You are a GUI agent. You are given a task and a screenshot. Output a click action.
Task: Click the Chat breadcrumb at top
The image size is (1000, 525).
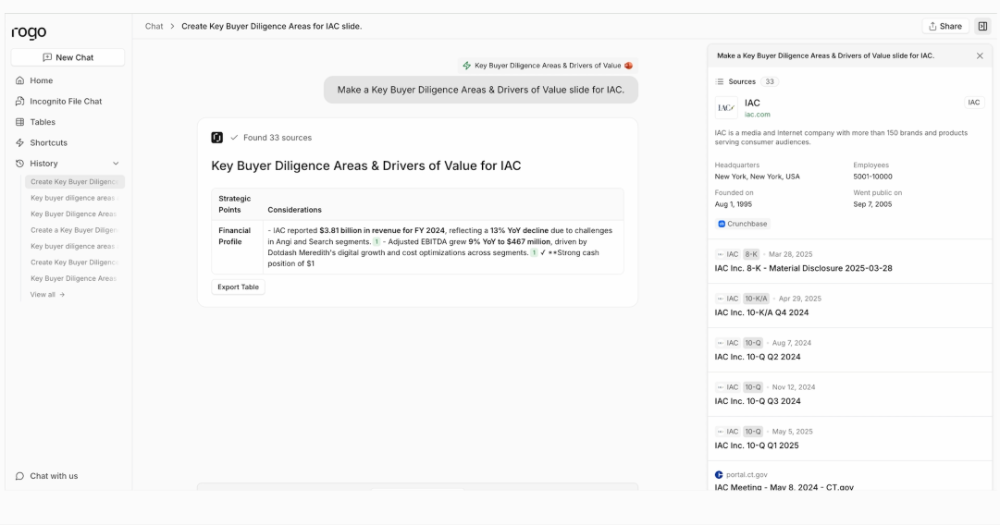[154, 26]
